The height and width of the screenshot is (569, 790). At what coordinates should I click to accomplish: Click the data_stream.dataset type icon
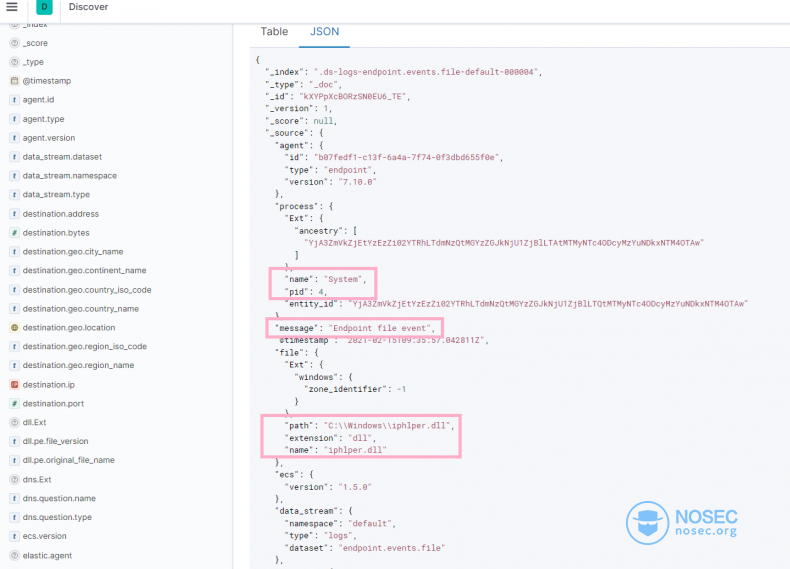pyautogui.click(x=15, y=157)
